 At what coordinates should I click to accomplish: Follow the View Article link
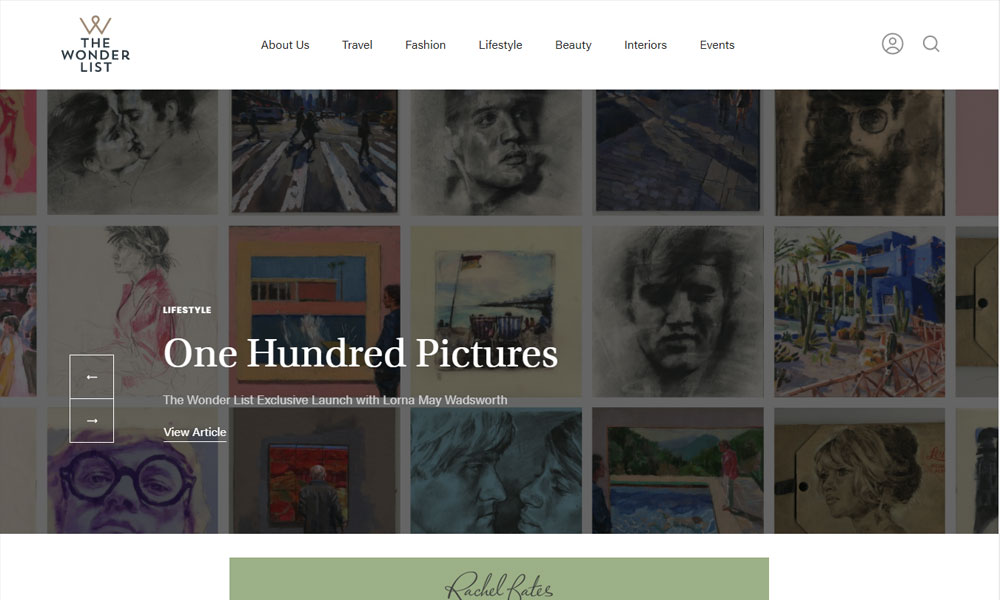[195, 432]
